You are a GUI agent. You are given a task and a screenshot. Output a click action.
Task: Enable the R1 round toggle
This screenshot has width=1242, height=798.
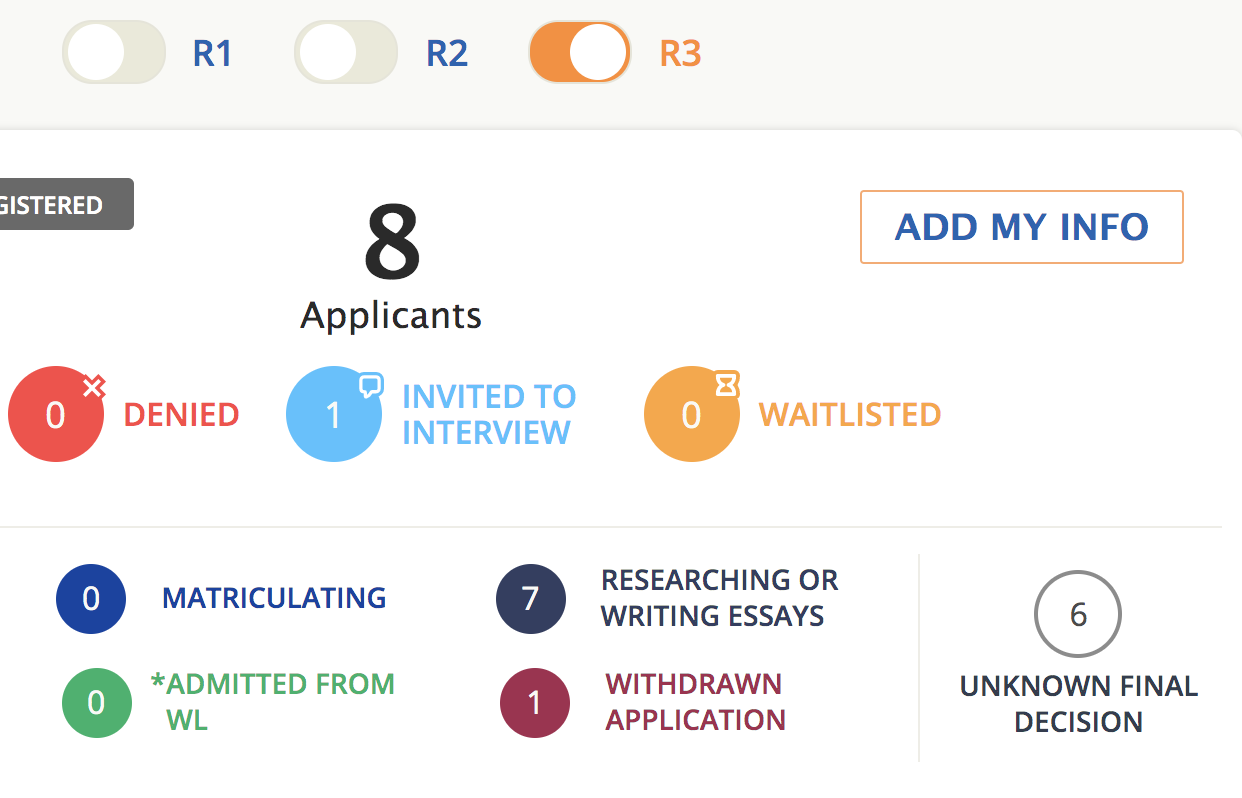(x=114, y=52)
